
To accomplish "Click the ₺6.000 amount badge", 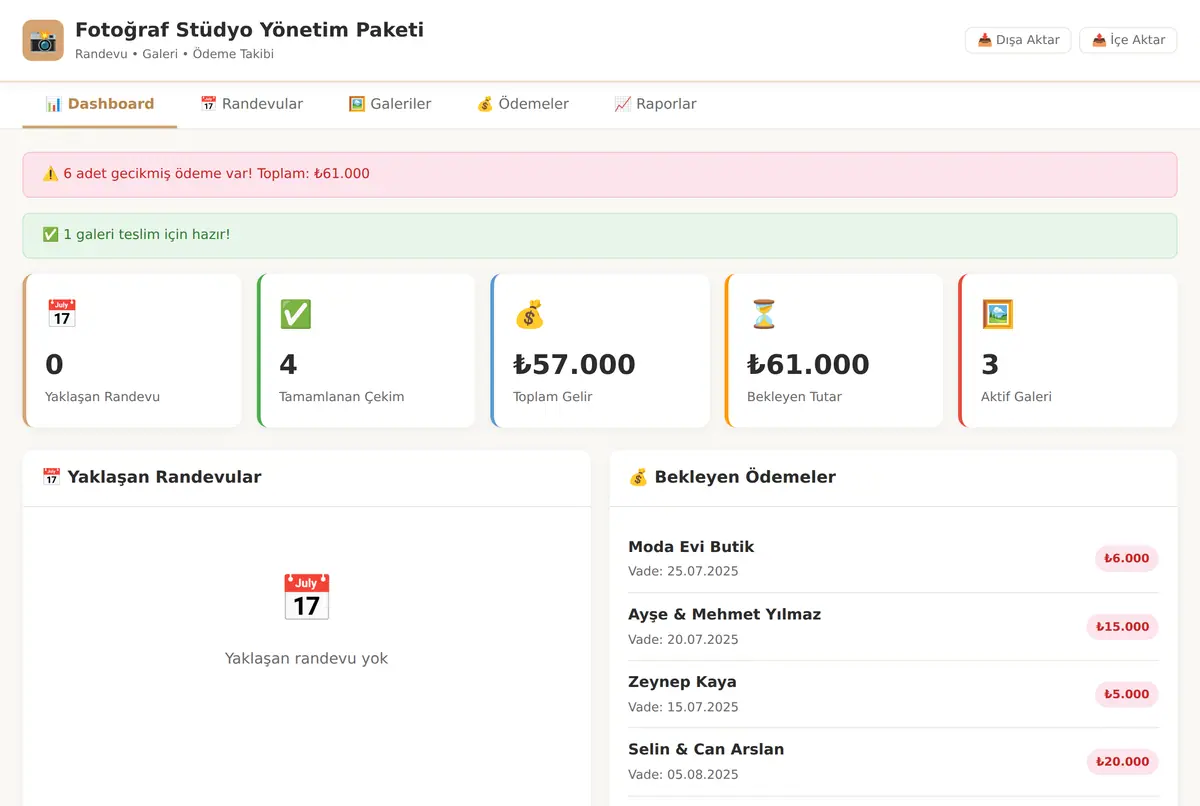I will point(1126,558).
